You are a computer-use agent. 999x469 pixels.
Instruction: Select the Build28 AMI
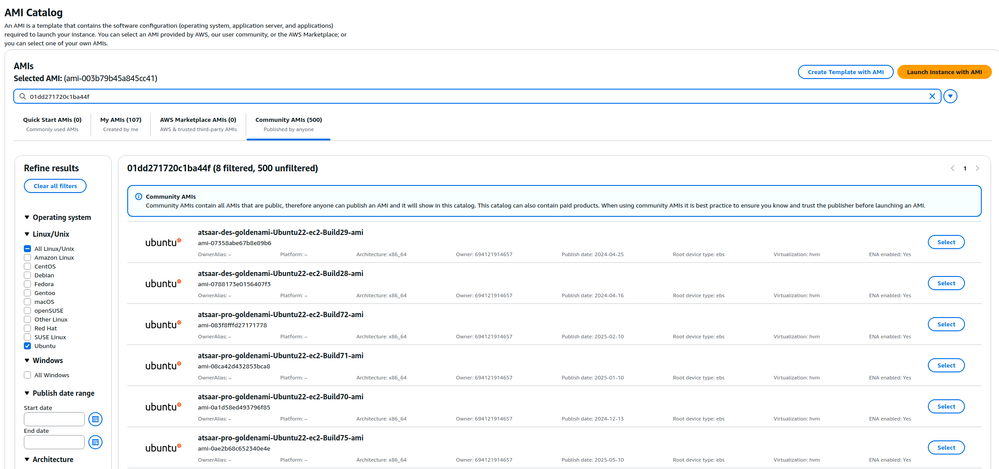946,283
